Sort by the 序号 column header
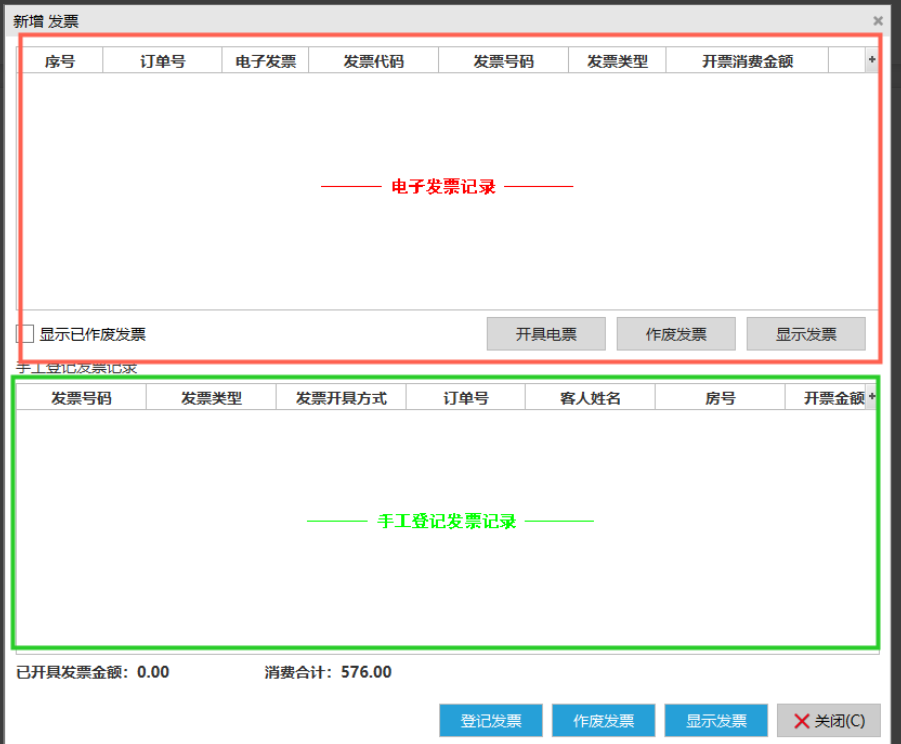The width and height of the screenshot is (901, 744). click(x=60, y=61)
